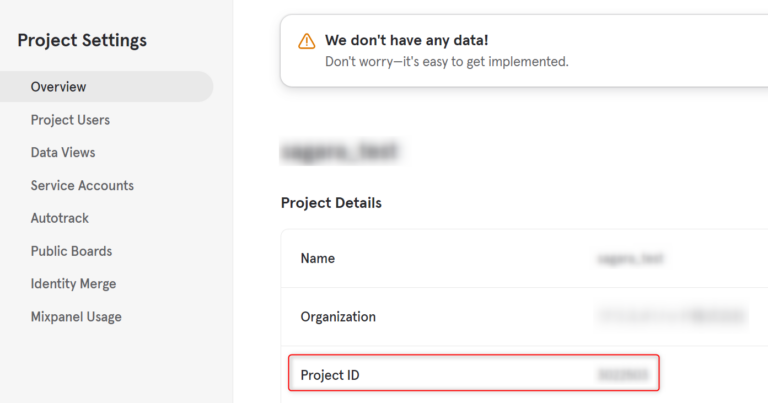This screenshot has width=768, height=403.
Task: Click the warning triangle icon
Action: 306,42
